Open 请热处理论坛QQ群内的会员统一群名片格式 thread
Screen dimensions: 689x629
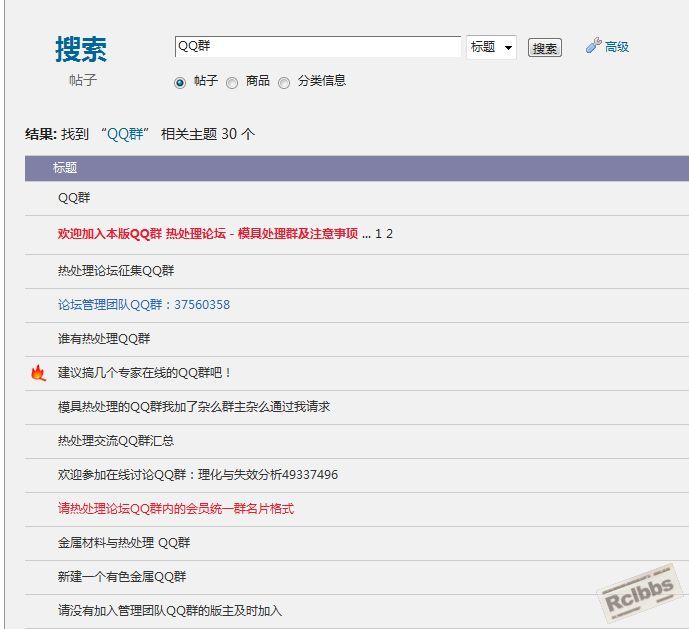click(176, 509)
